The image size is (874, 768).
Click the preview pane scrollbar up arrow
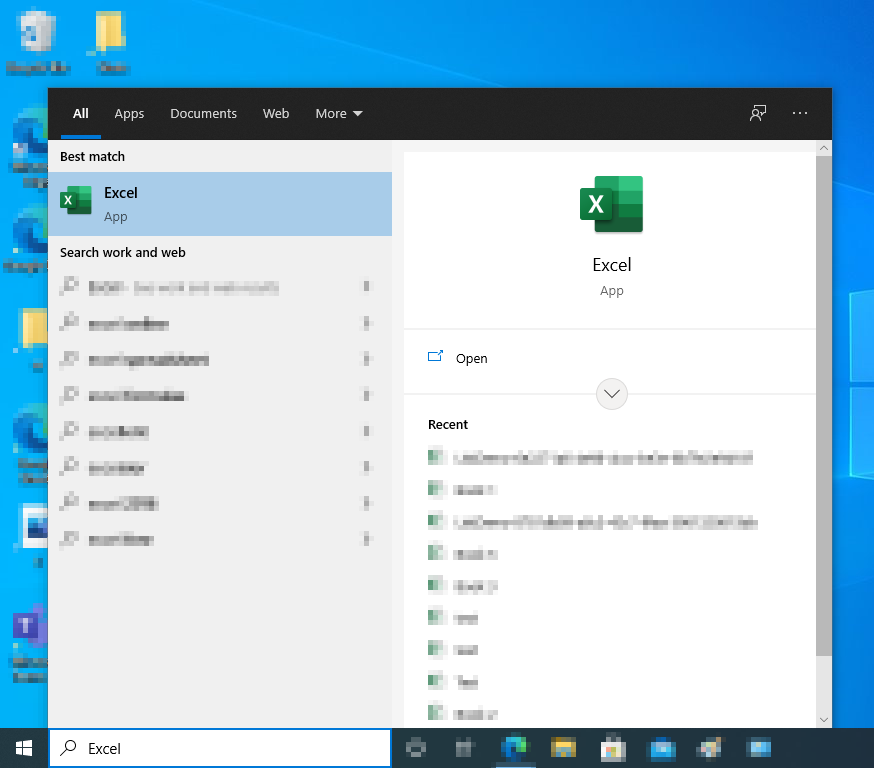pos(824,148)
